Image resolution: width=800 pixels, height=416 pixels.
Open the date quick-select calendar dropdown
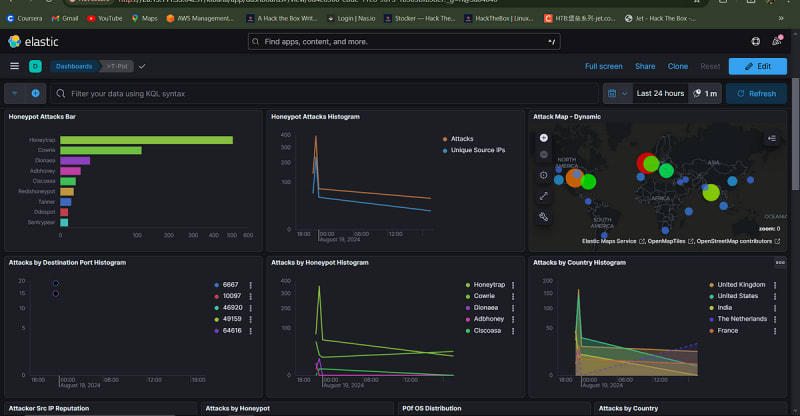[x=617, y=93]
